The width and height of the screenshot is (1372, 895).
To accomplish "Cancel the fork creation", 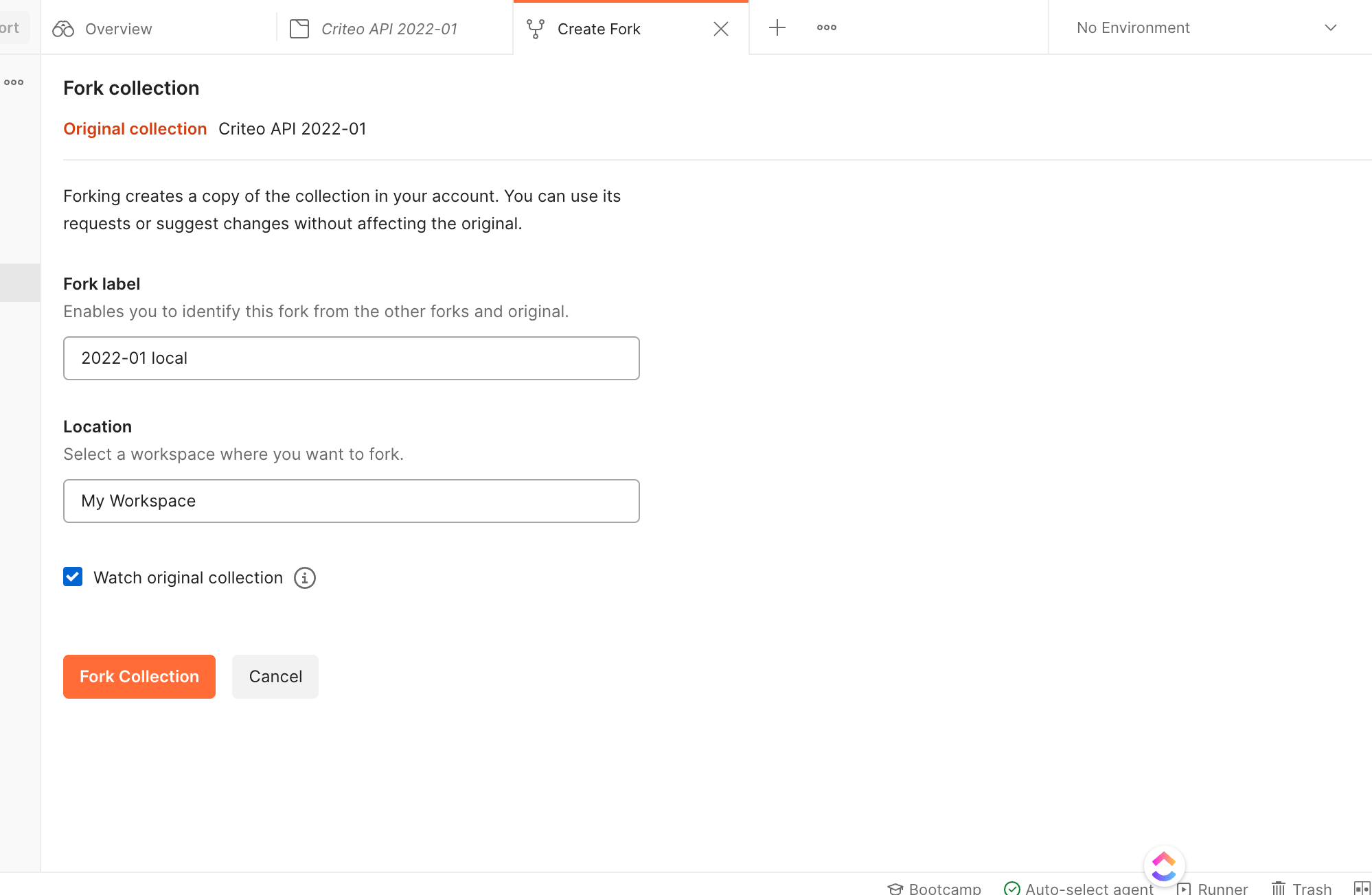I will click(x=275, y=677).
